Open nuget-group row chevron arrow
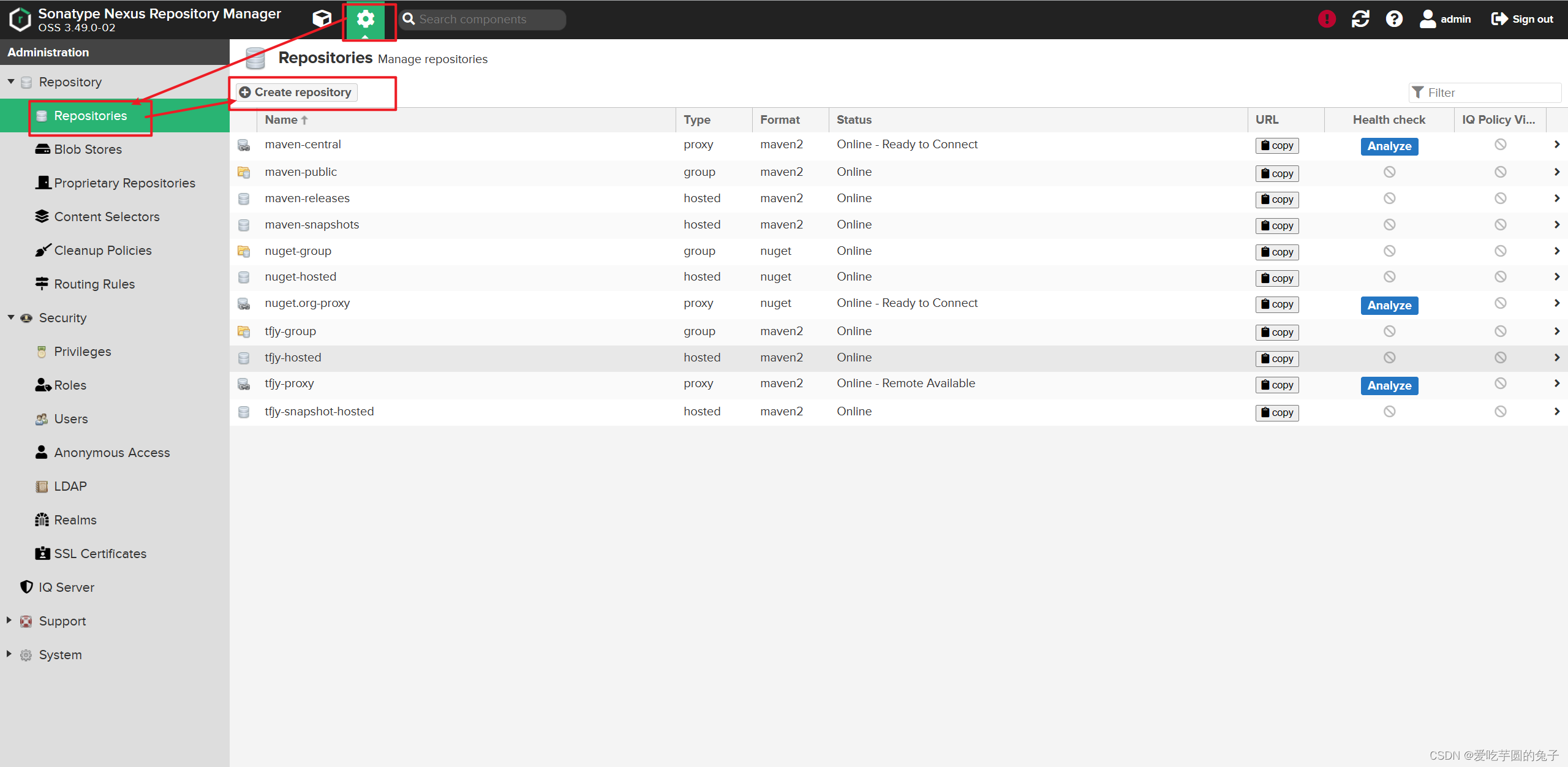Viewport: 1568px width, 767px height. pyautogui.click(x=1556, y=251)
